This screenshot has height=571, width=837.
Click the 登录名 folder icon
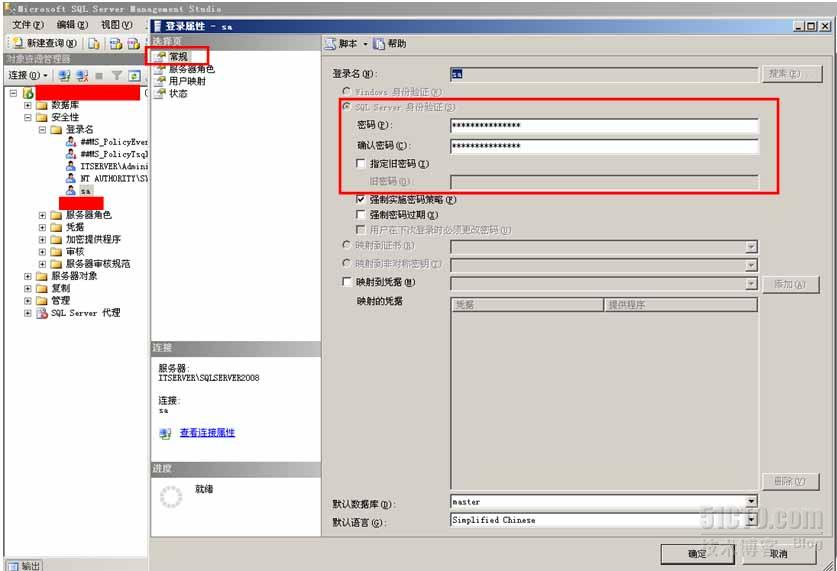(57, 130)
